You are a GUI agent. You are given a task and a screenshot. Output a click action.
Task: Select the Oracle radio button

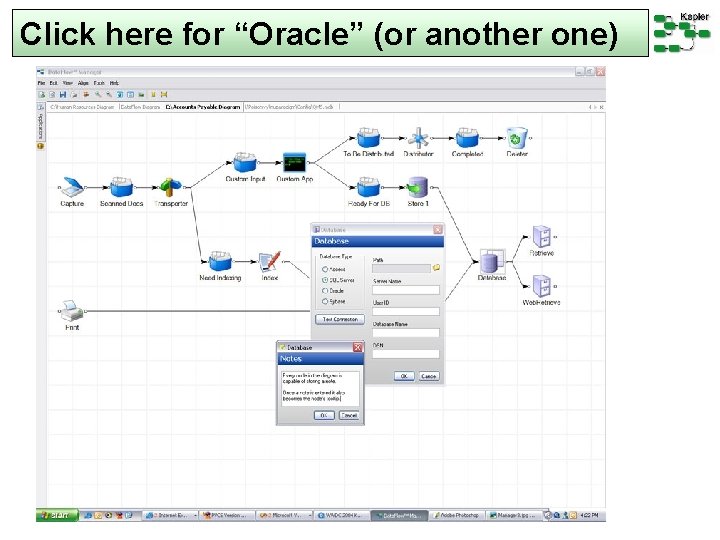click(x=325, y=291)
